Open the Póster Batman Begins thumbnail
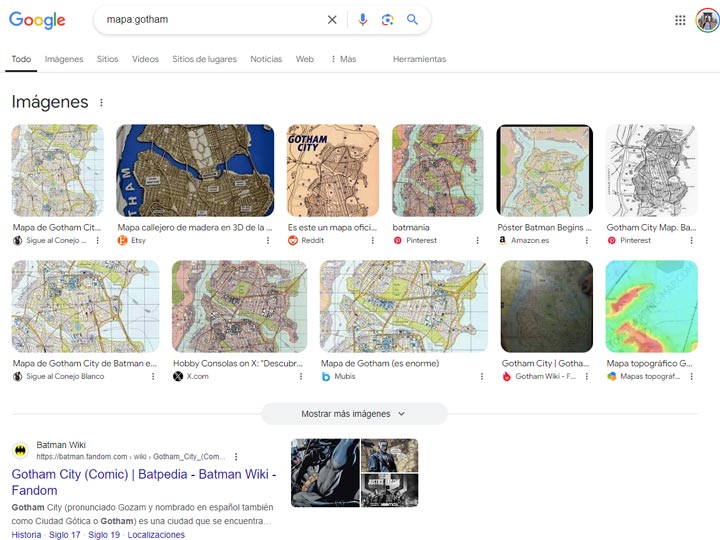 [545, 170]
